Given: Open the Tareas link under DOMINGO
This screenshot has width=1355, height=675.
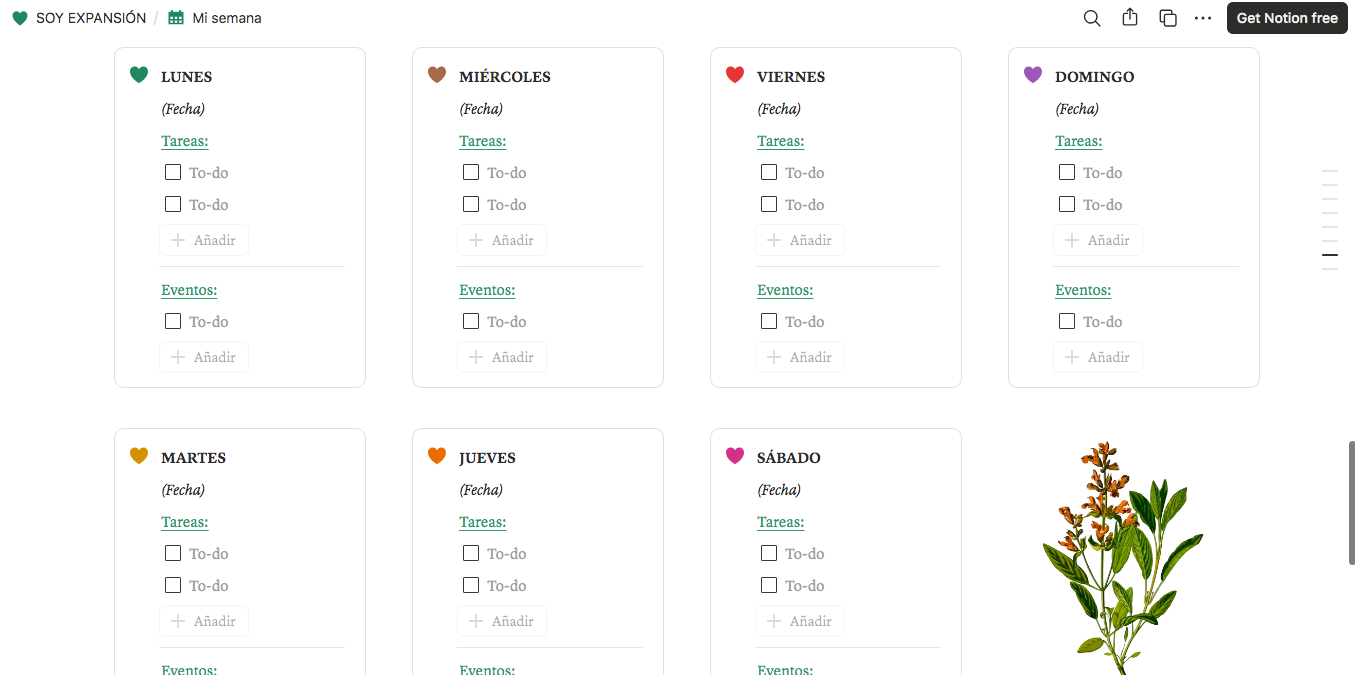Looking at the screenshot, I should click(x=1078, y=141).
